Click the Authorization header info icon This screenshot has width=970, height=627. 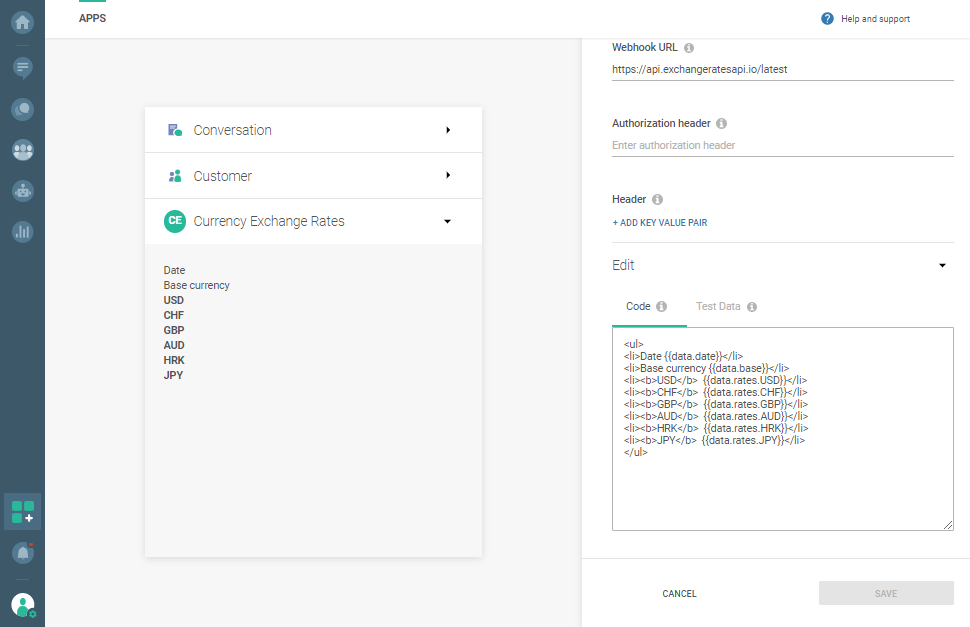722,124
